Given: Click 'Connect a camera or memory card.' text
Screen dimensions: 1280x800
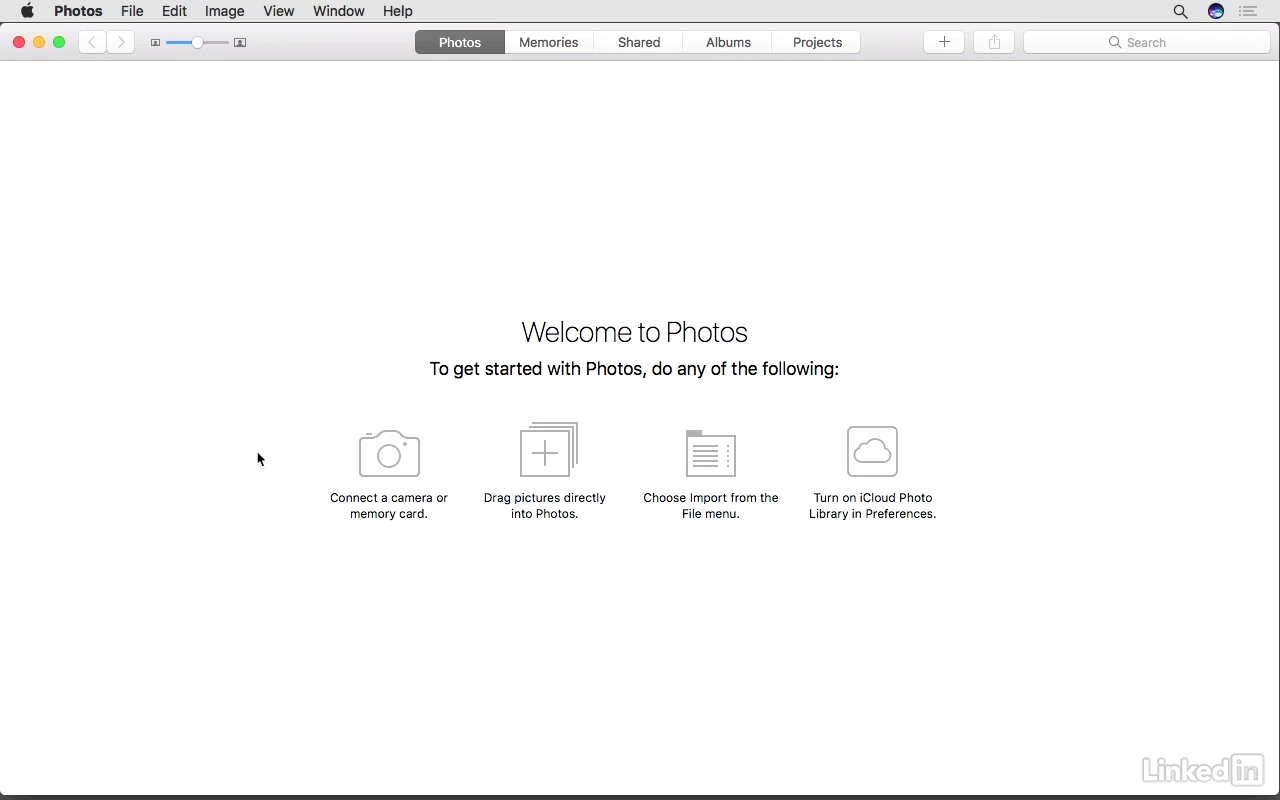Looking at the screenshot, I should [x=389, y=506].
